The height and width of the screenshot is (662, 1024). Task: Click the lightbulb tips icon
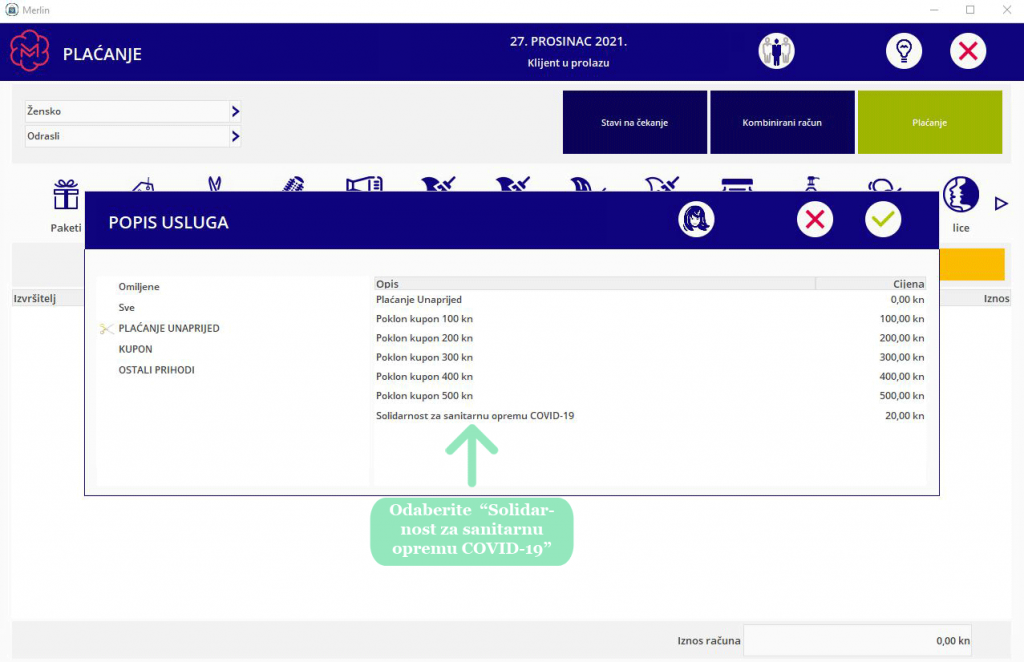(x=904, y=51)
